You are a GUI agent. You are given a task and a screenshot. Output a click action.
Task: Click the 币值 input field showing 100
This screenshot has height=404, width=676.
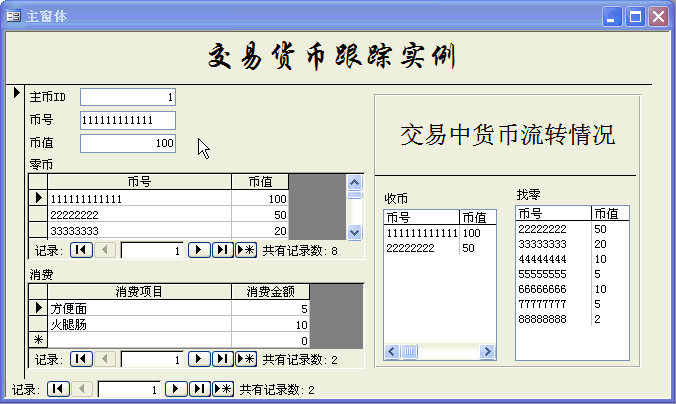click(x=128, y=143)
